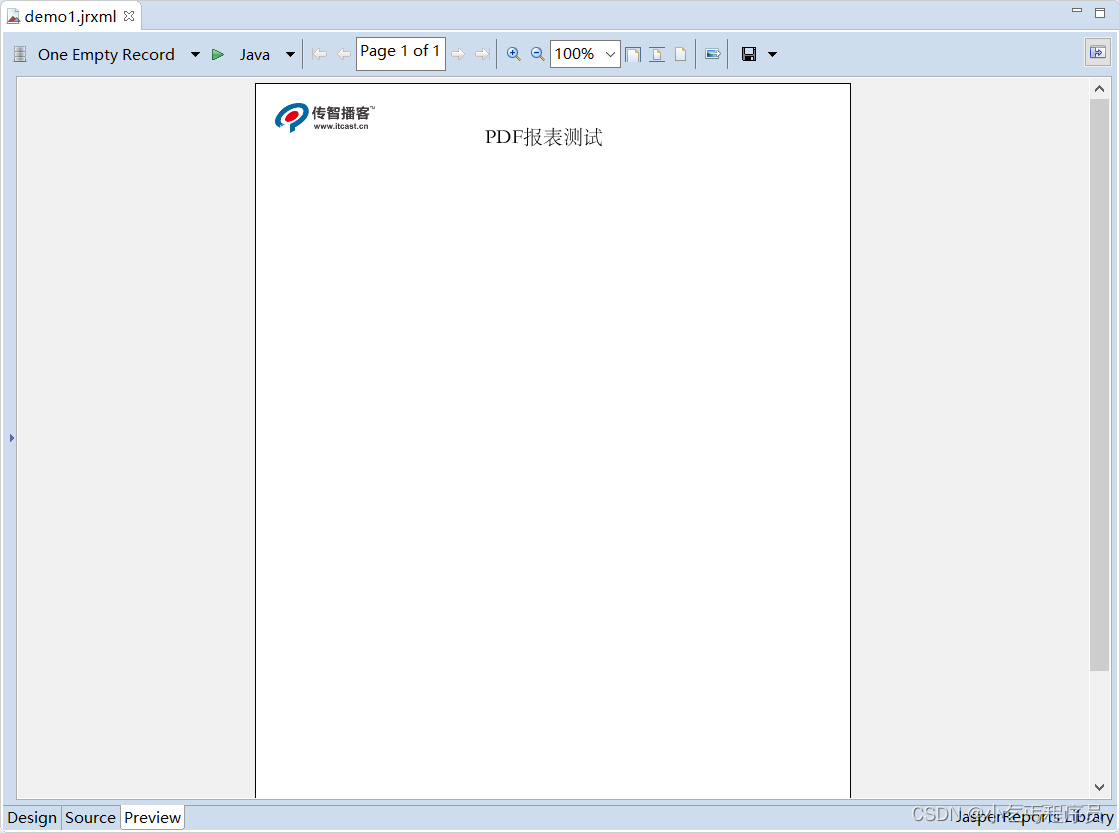This screenshot has height=833, width=1119.
Task: Click the show panel icon at toolbar right
Action: tap(1098, 53)
